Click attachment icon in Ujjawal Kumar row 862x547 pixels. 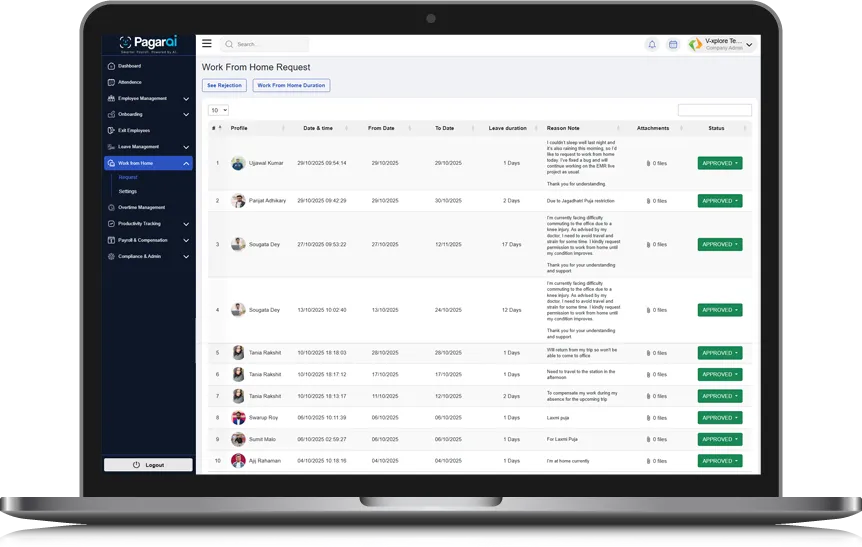pos(648,163)
